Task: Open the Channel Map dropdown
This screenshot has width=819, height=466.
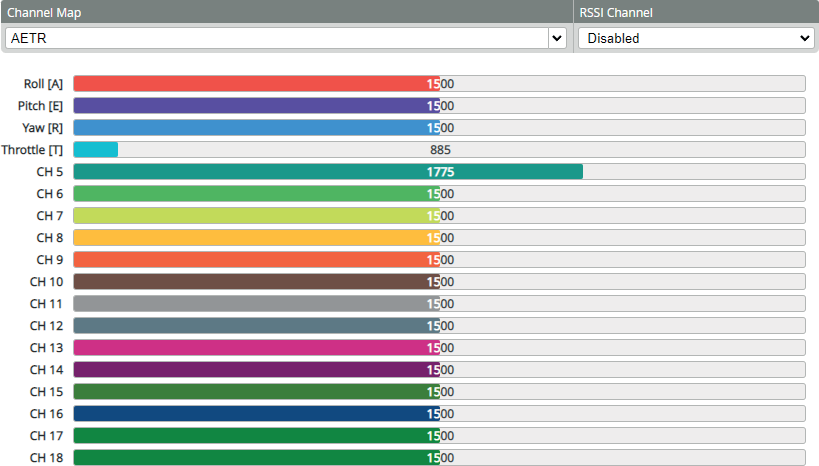Action: (286, 38)
